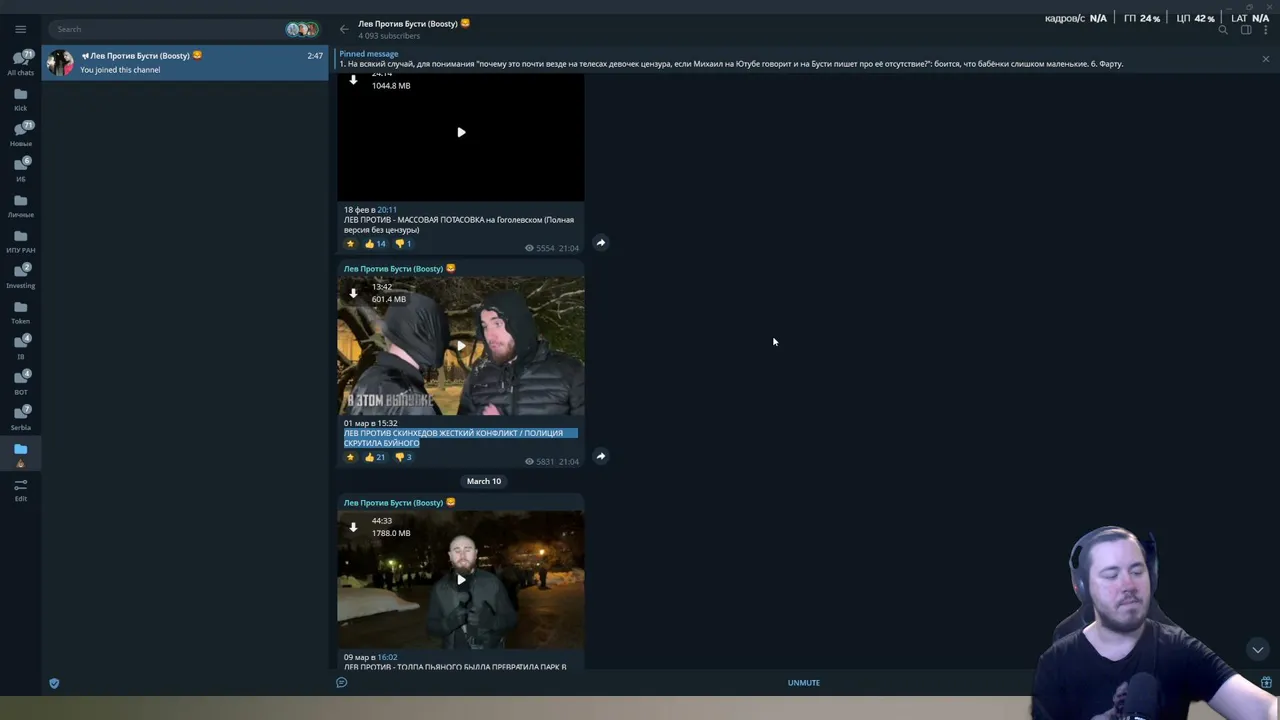Forward the СКИНХЕДОВ post
Image resolution: width=1280 pixels, height=720 pixels.
[x=601, y=456]
